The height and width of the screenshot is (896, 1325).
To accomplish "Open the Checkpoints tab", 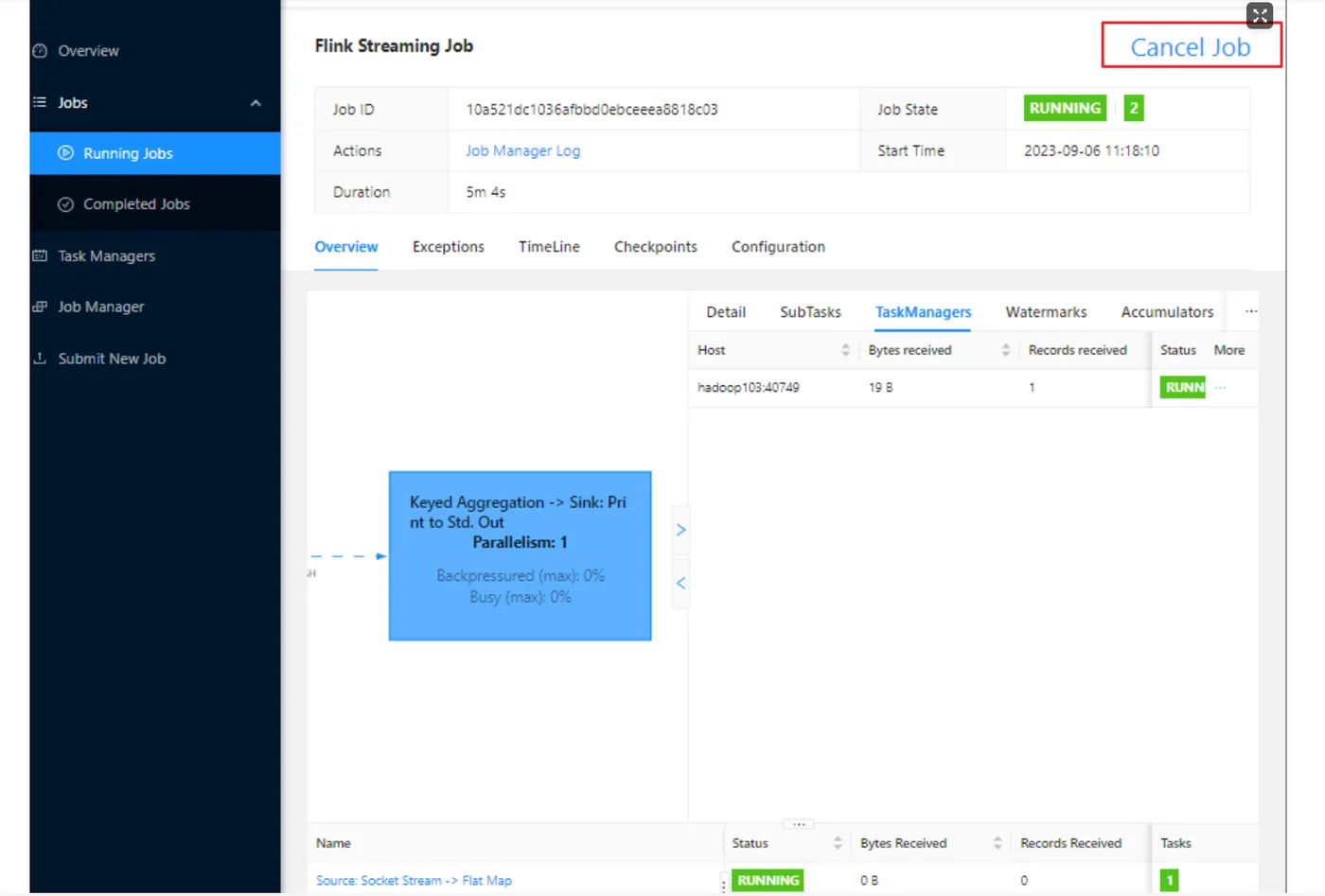I will (x=655, y=247).
